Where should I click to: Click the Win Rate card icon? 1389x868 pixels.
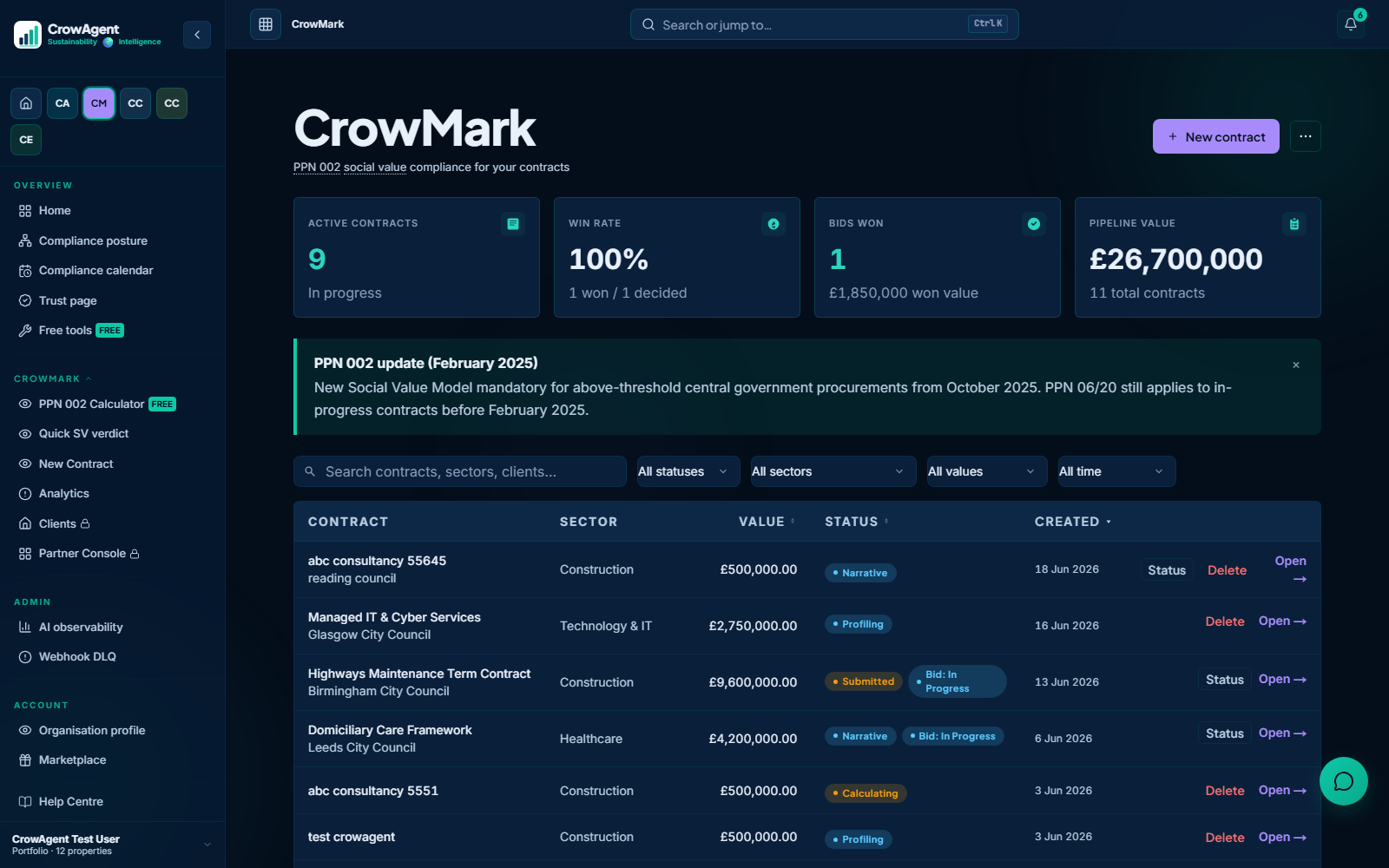773,224
